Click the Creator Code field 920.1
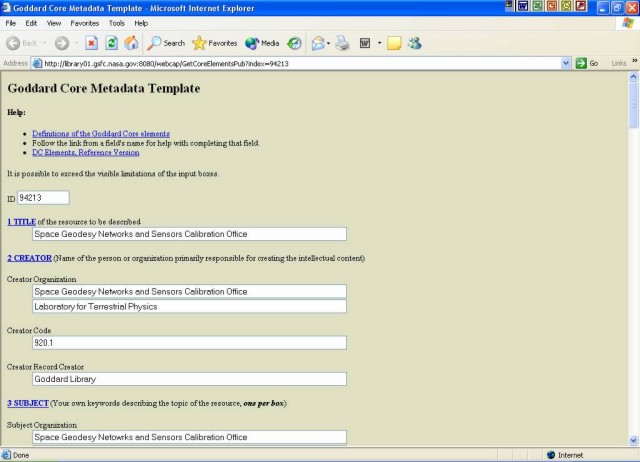 click(189, 343)
